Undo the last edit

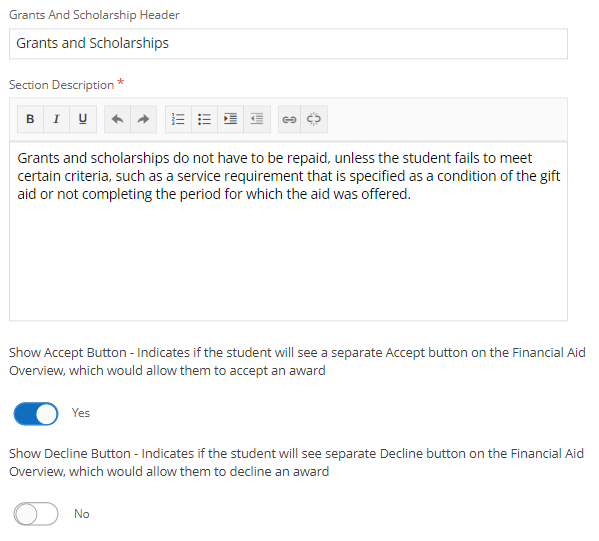coord(117,119)
